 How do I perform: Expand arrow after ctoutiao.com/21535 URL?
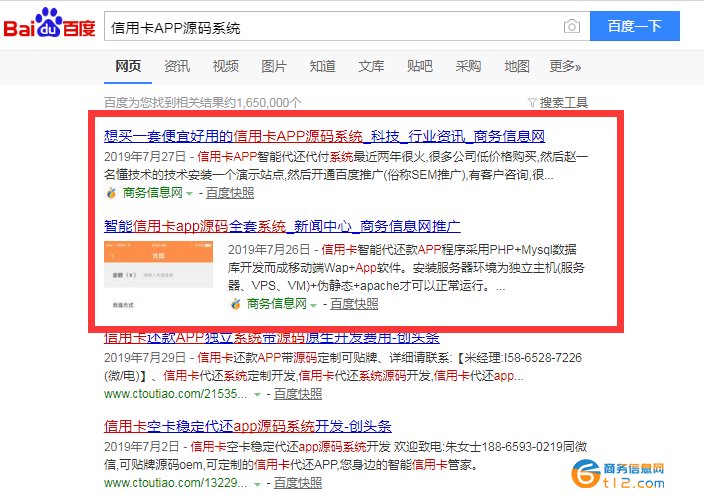tap(257, 395)
